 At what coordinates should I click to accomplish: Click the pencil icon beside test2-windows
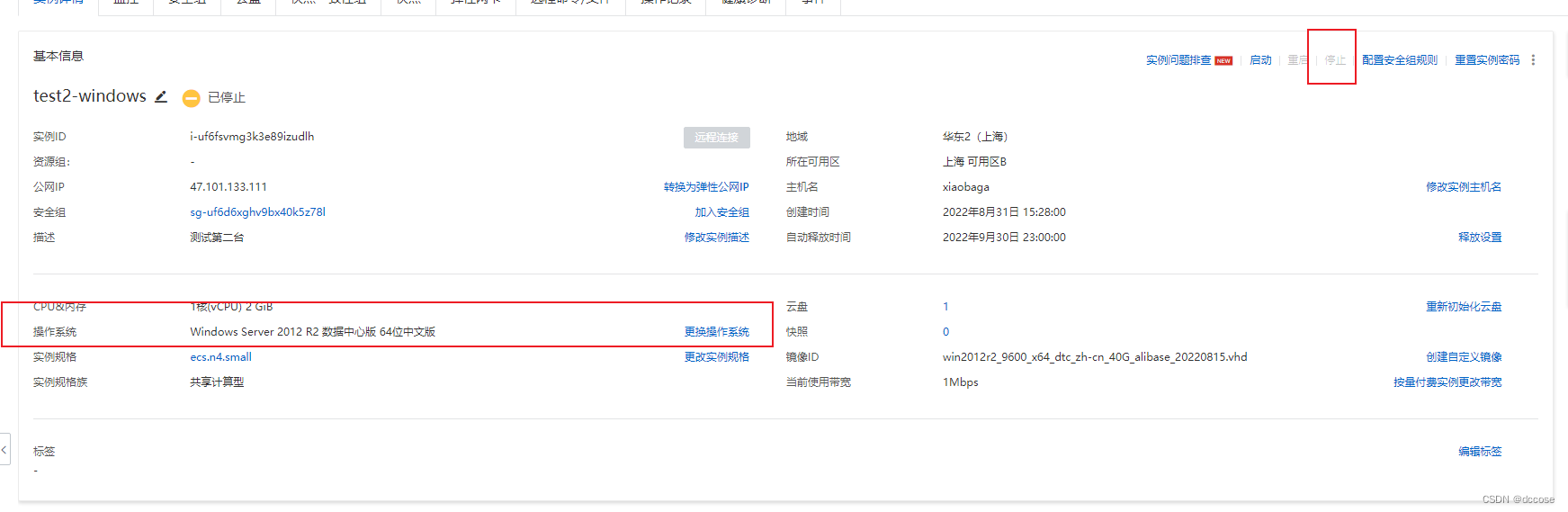click(161, 96)
